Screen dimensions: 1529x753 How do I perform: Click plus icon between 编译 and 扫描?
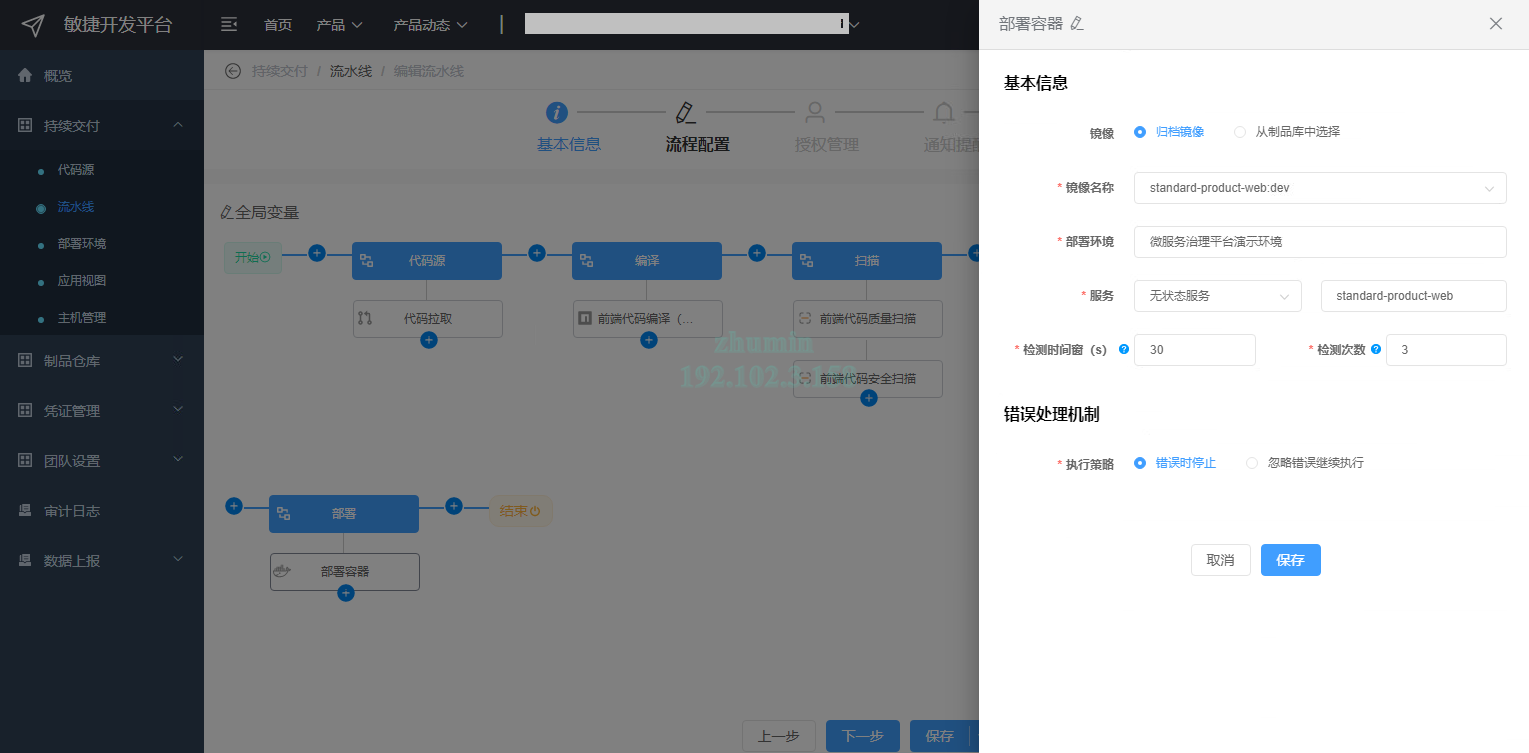[x=757, y=253]
